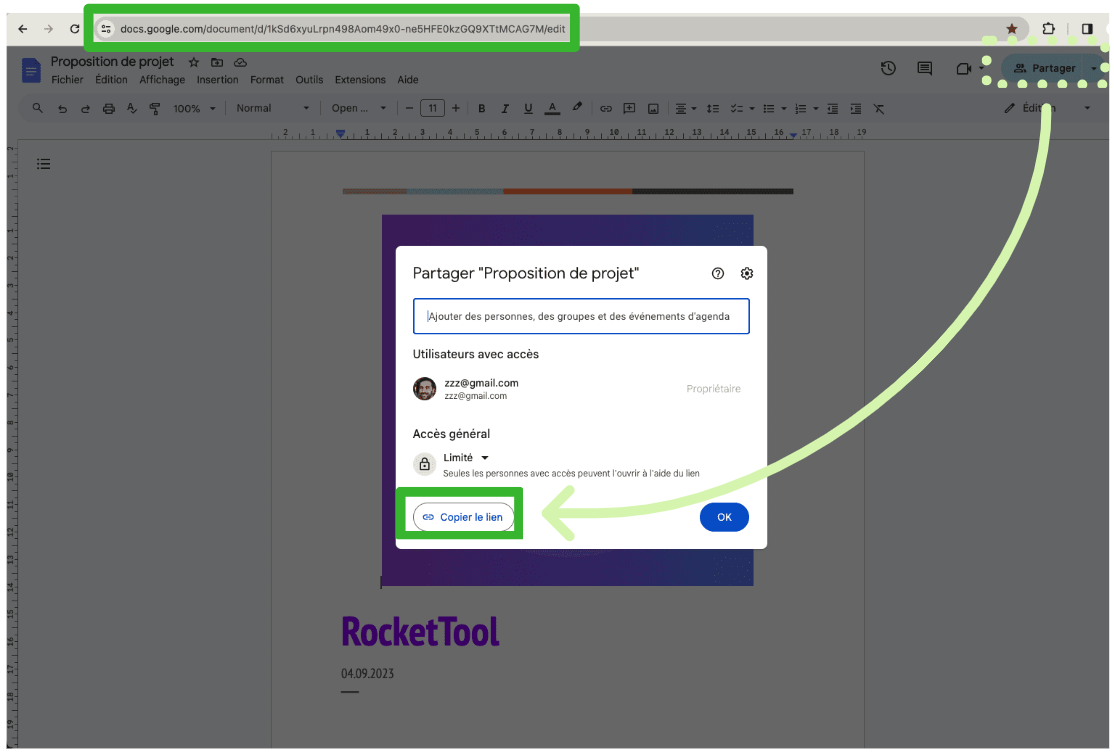
Task: Toggle italic formatting
Action: (505, 108)
